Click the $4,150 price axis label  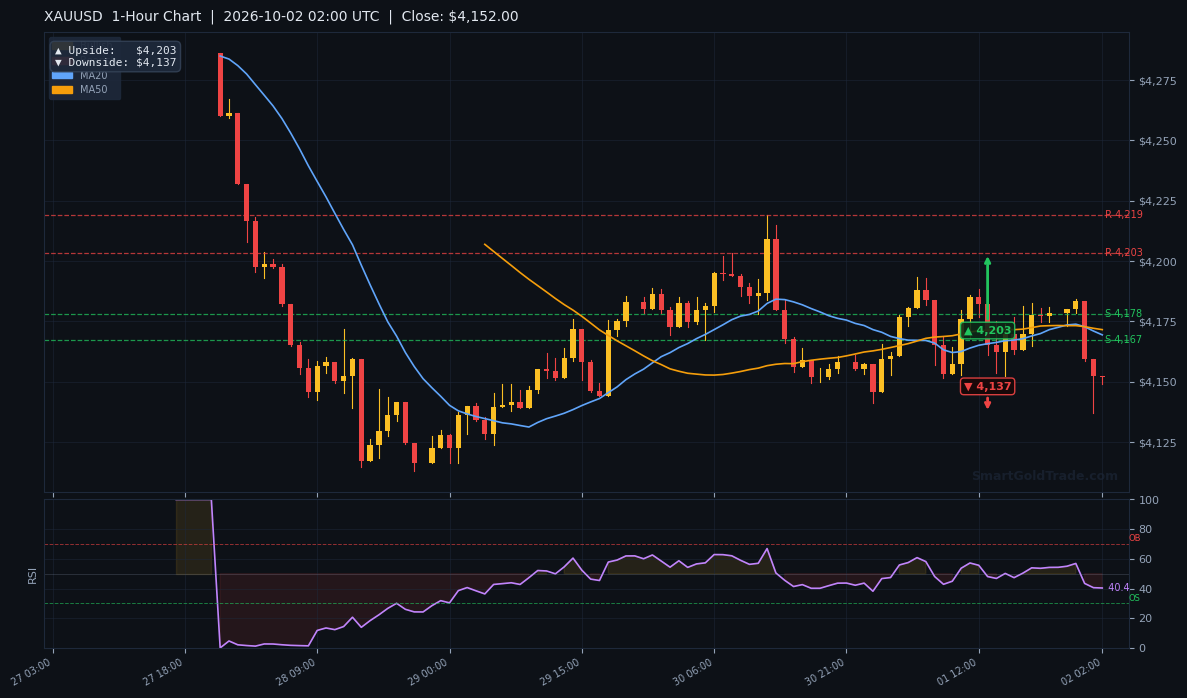(1157, 382)
